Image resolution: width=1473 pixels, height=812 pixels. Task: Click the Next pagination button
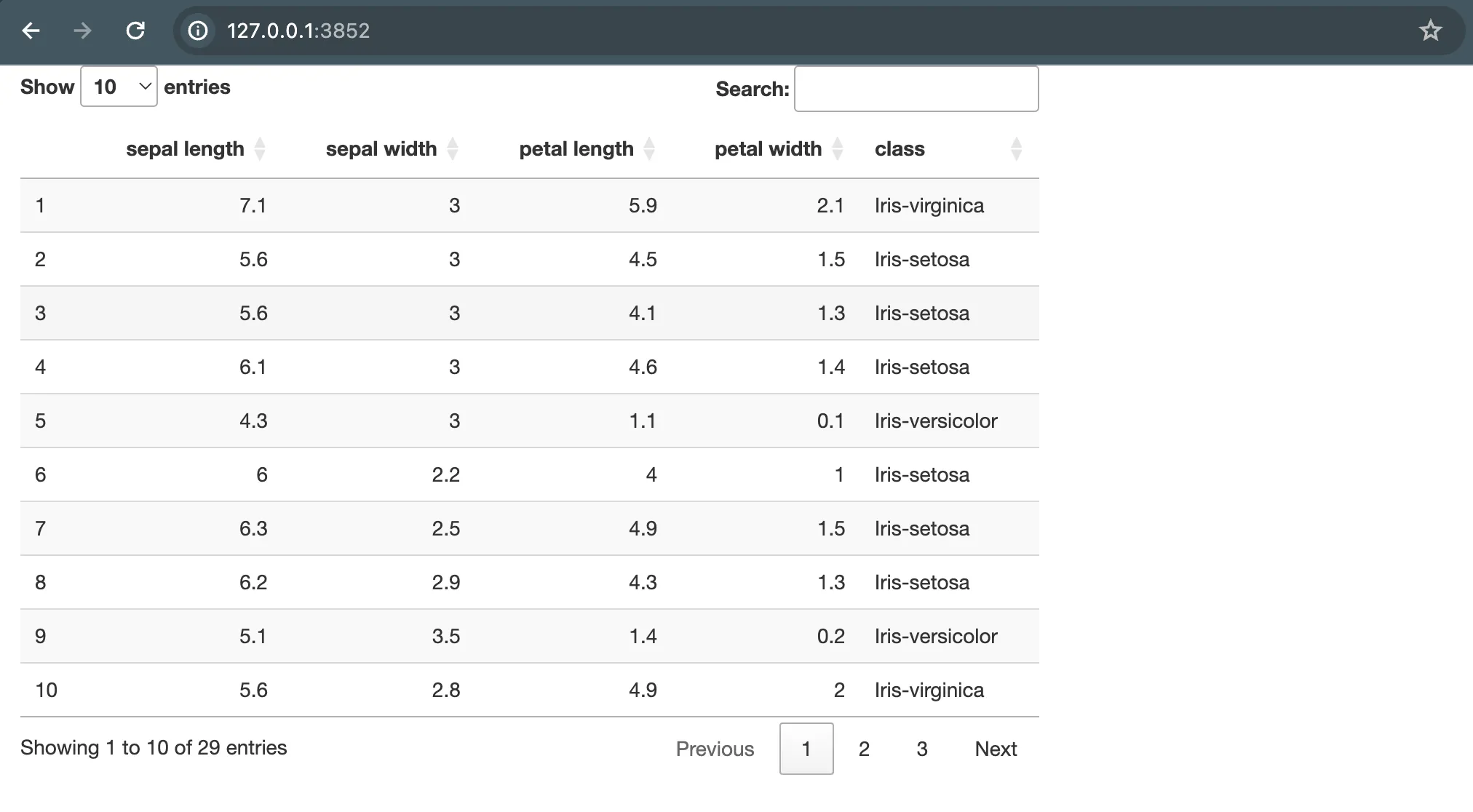click(x=996, y=749)
